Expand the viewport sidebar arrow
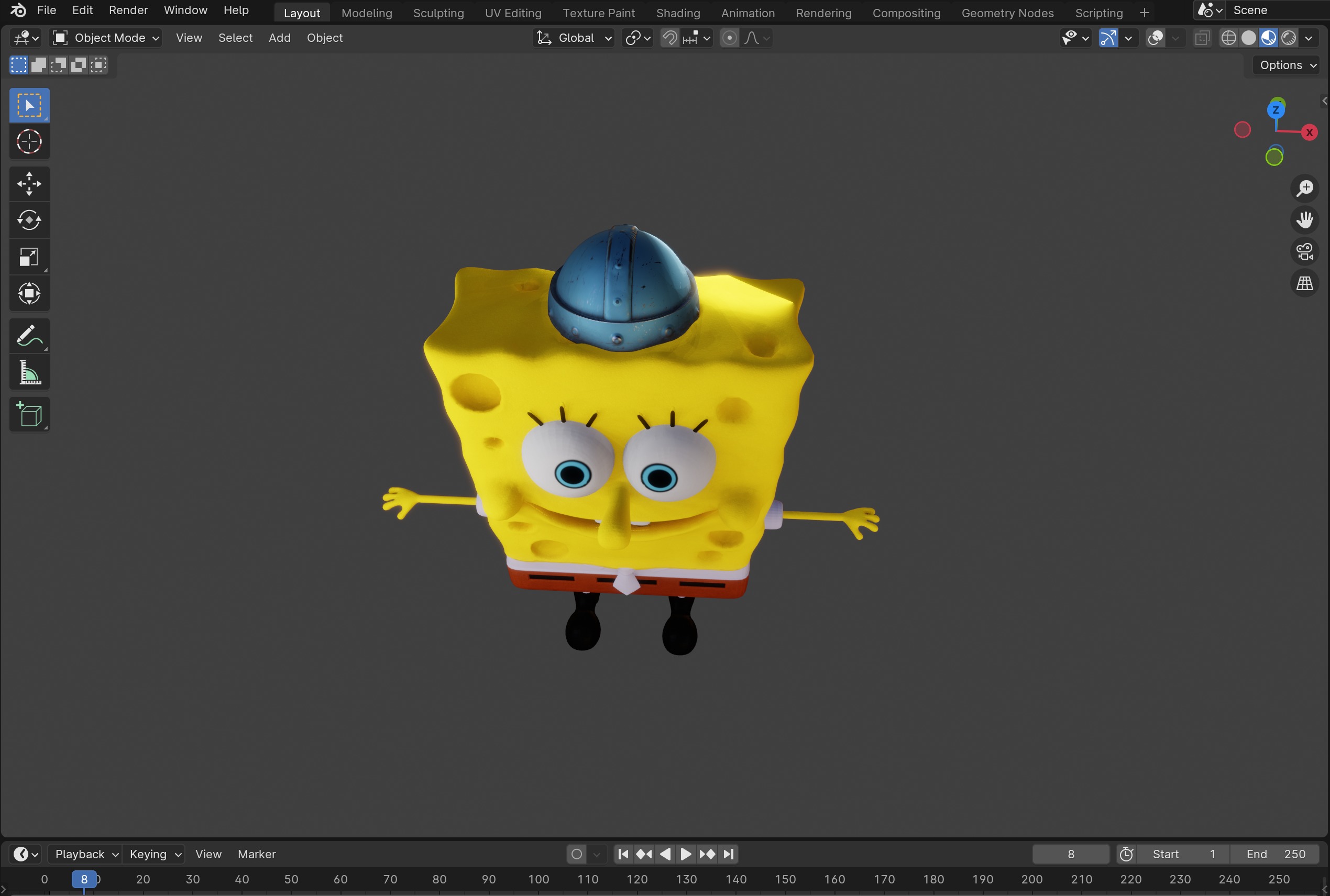This screenshot has width=1330, height=896. click(1324, 101)
